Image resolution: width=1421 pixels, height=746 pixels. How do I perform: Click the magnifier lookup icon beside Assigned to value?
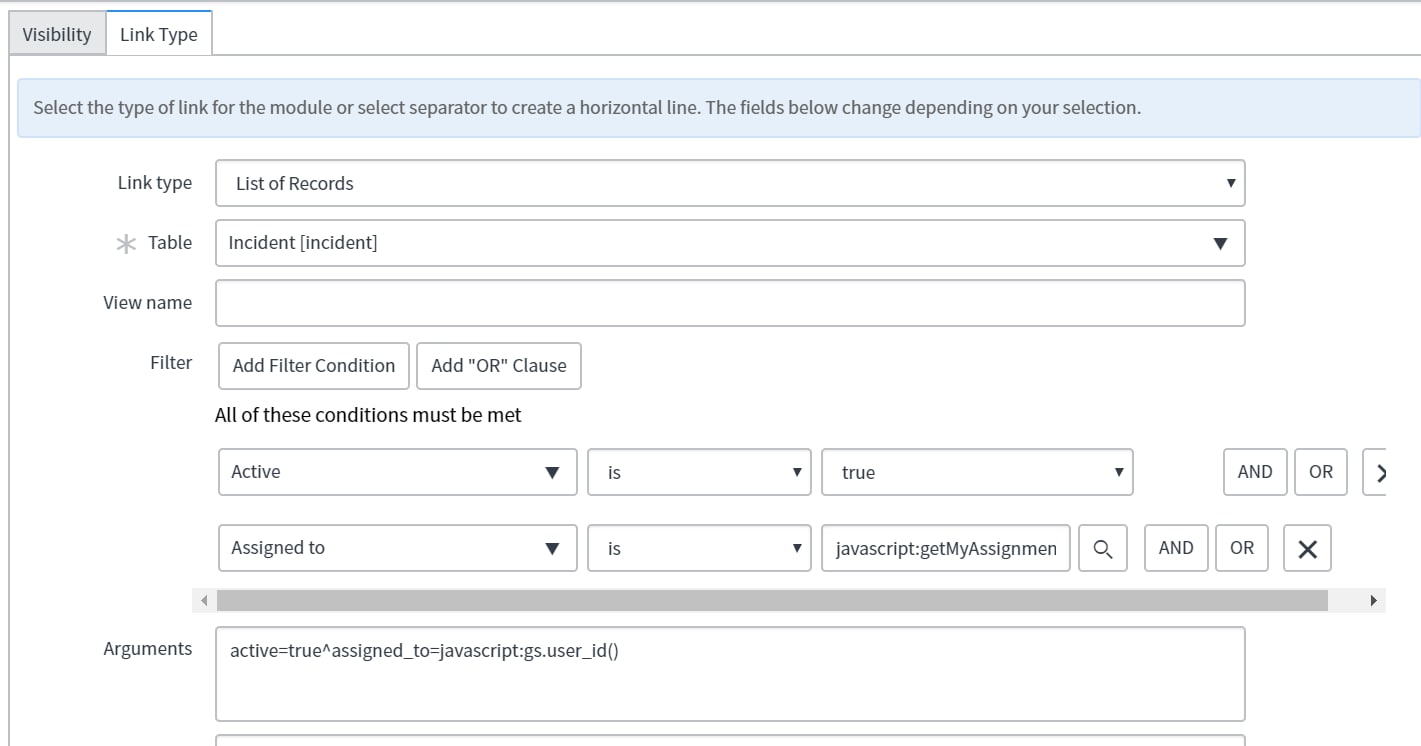(x=1103, y=548)
